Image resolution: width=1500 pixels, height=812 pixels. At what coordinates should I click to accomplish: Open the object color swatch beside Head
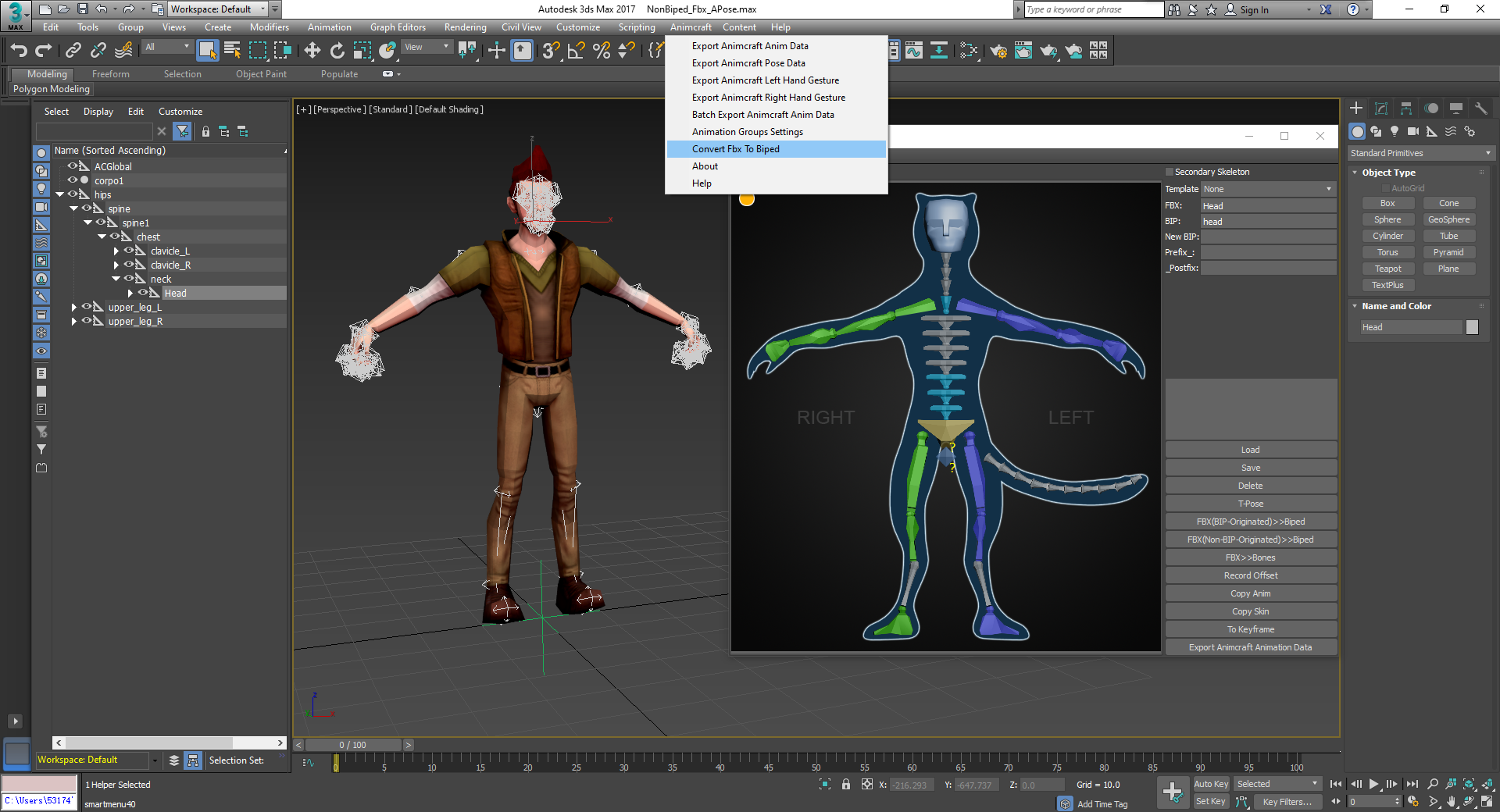[x=1472, y=327]
